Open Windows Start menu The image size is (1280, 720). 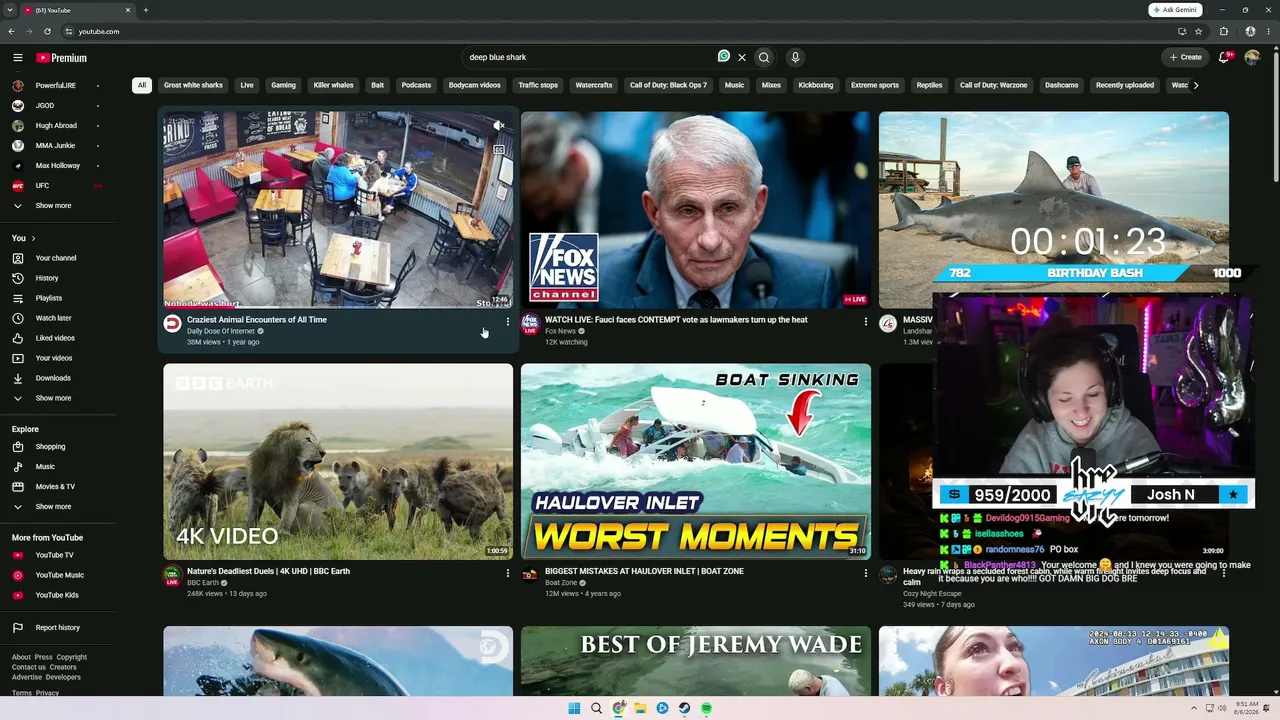574,708
